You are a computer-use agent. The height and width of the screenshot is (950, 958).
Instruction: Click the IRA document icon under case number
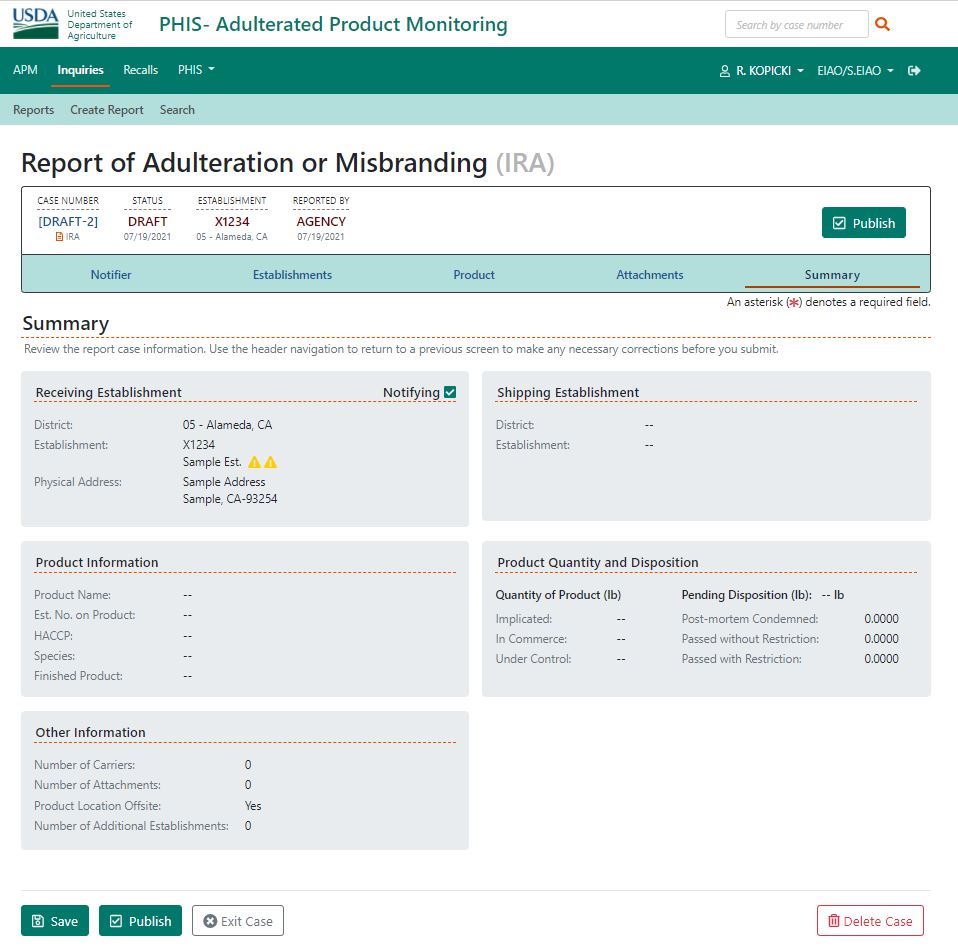(x=59, y=237)
